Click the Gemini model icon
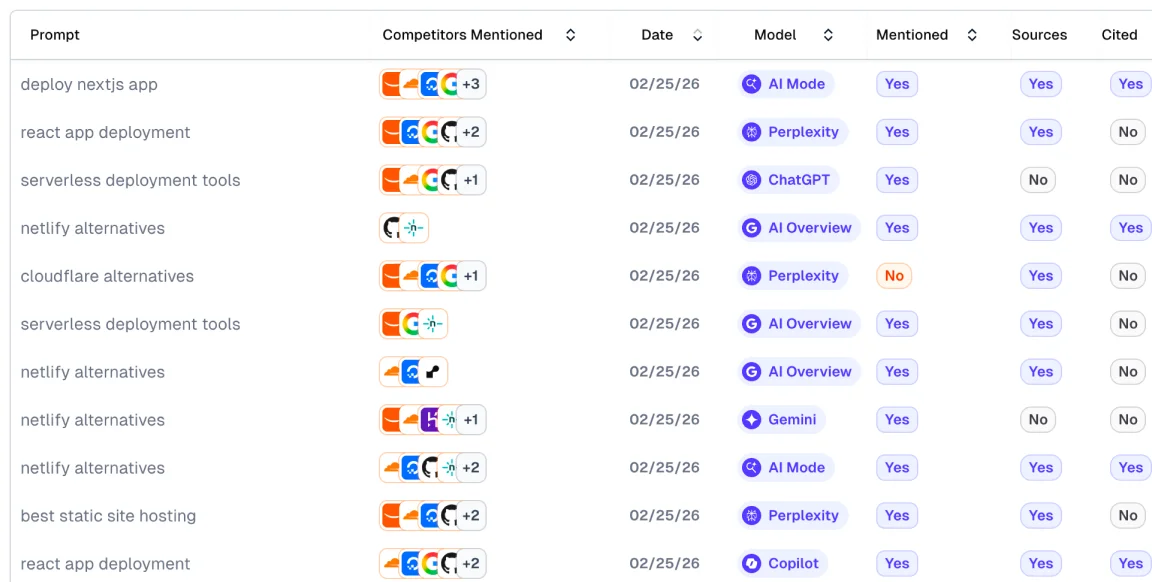Viewport: 1152px width, 582px height. [x=752, y=420]
